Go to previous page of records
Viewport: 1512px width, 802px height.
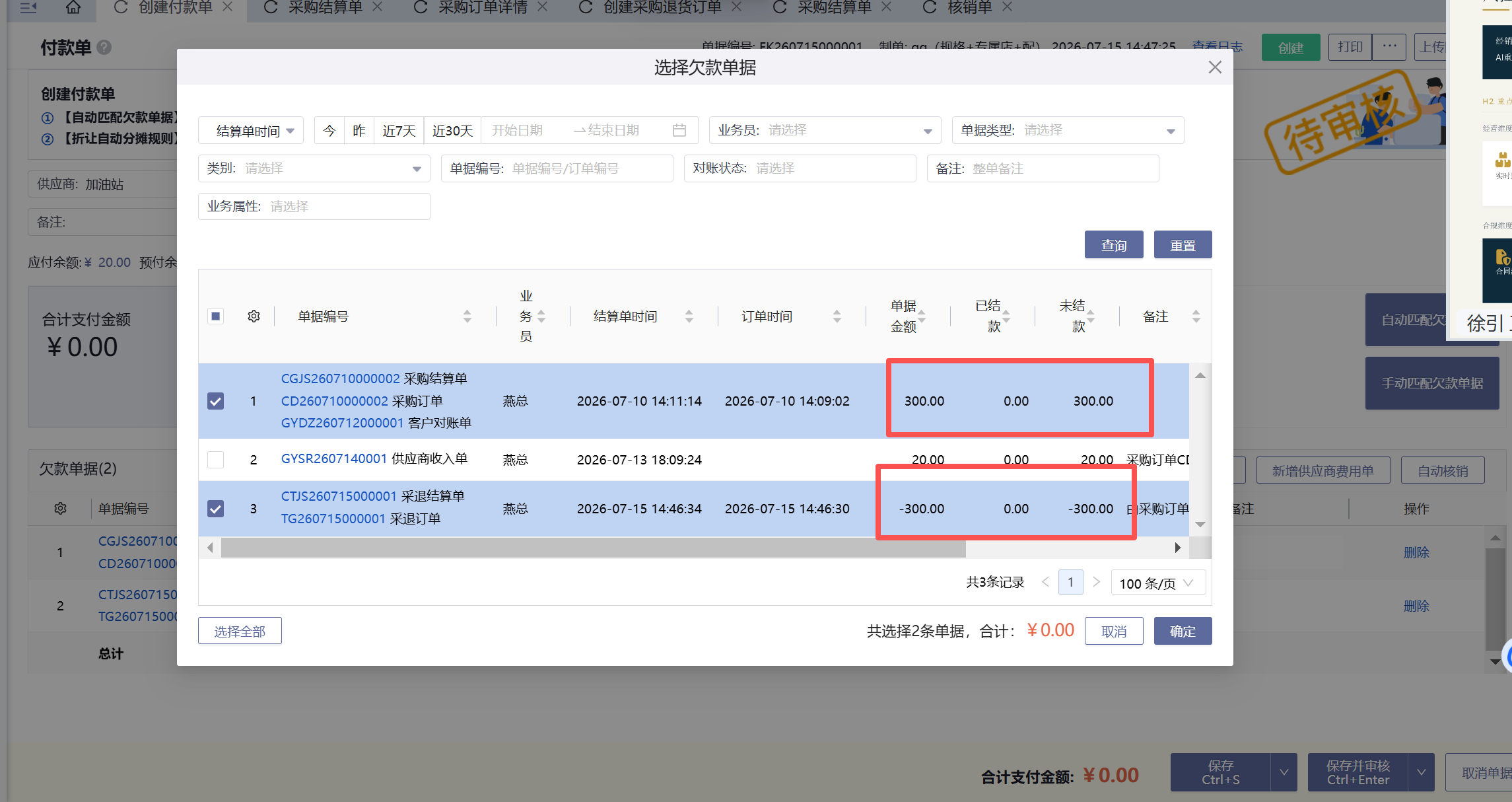[1045, 582]
